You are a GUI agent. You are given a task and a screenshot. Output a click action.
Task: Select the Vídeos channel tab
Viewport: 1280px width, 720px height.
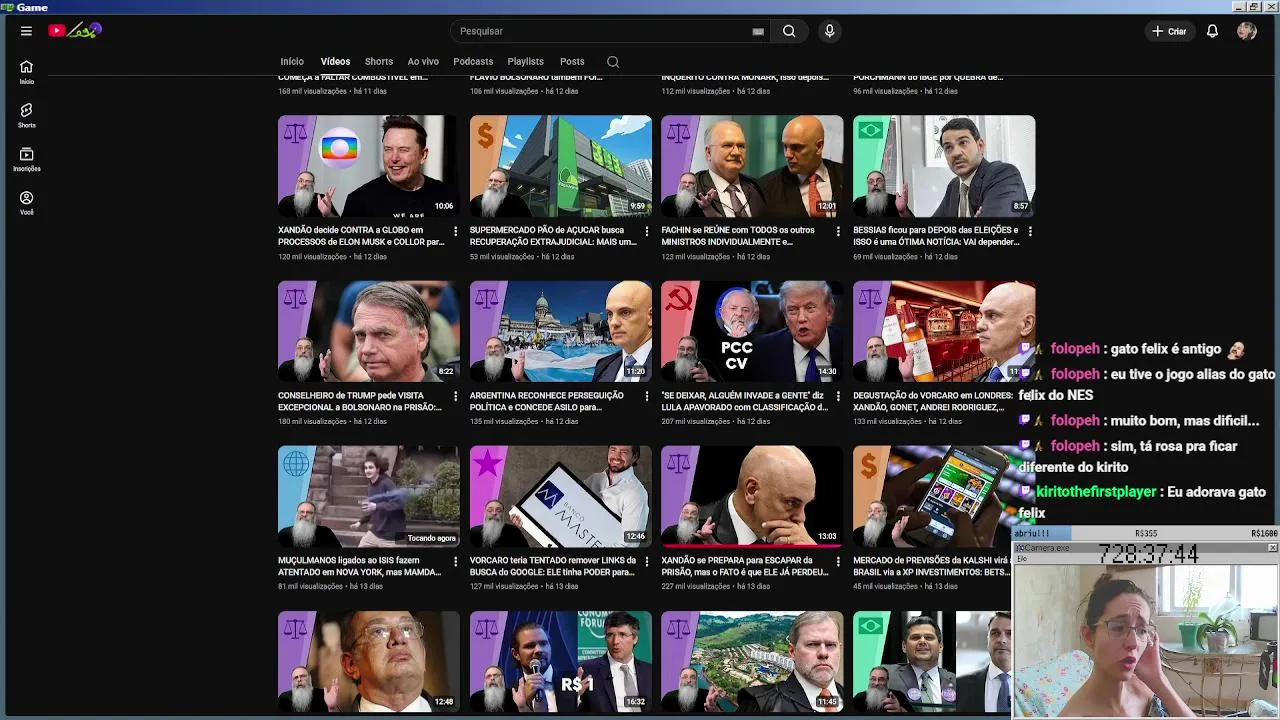(335, 62)
